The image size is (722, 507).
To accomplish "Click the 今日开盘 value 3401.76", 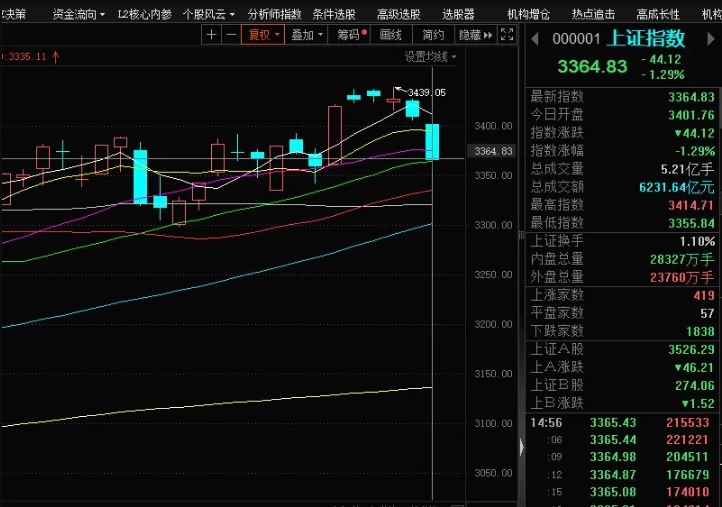I will click(691, 115).
